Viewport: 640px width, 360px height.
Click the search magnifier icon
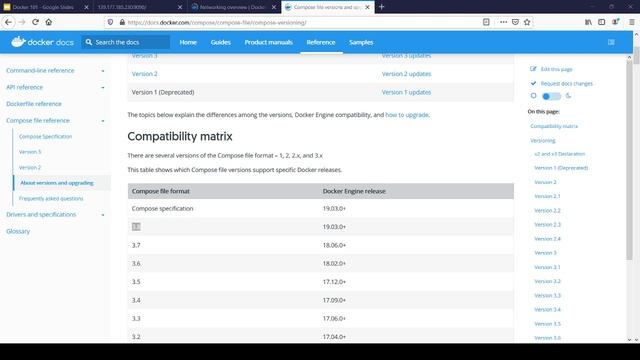click(89, 42)
